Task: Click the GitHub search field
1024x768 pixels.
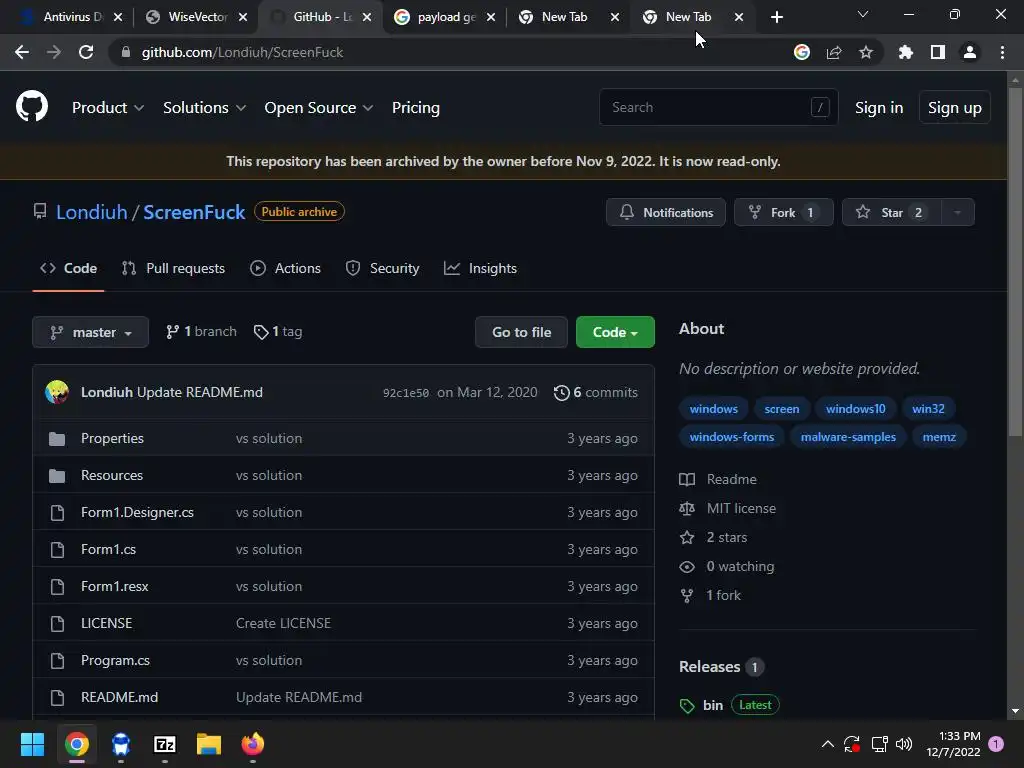Action: click(718, 107)
